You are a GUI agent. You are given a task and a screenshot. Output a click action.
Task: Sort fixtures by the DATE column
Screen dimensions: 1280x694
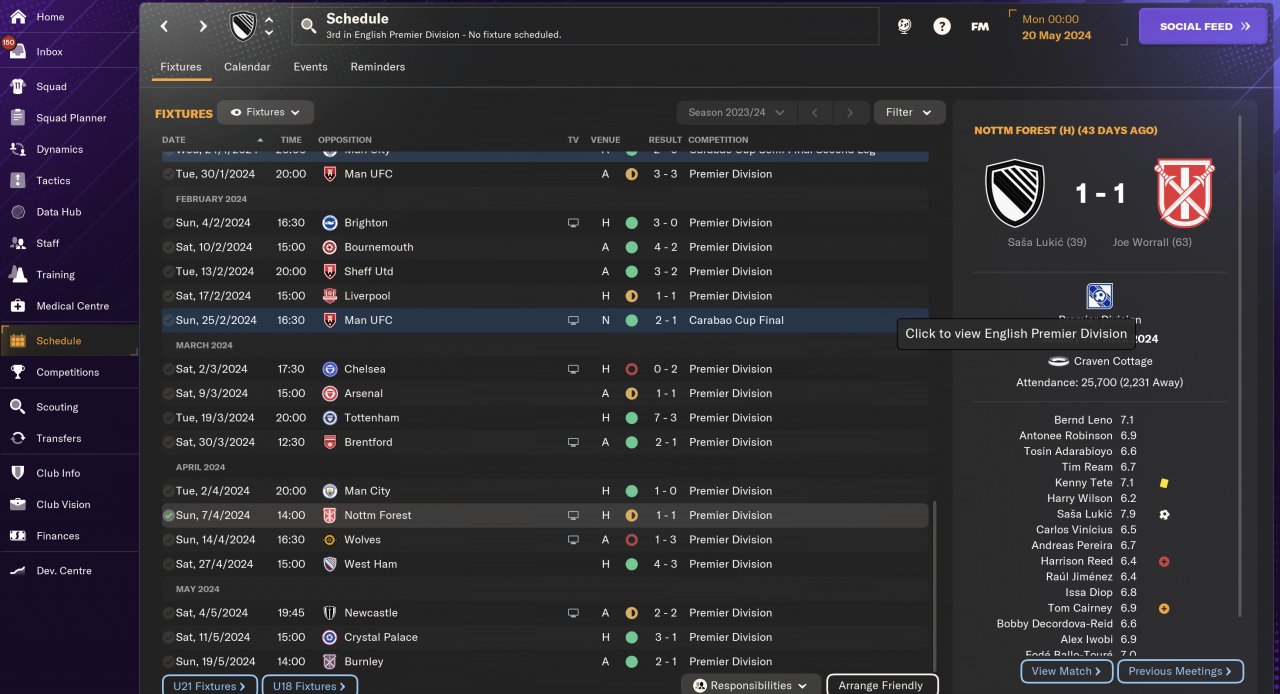pyautogui.click(x=212, y=140)
